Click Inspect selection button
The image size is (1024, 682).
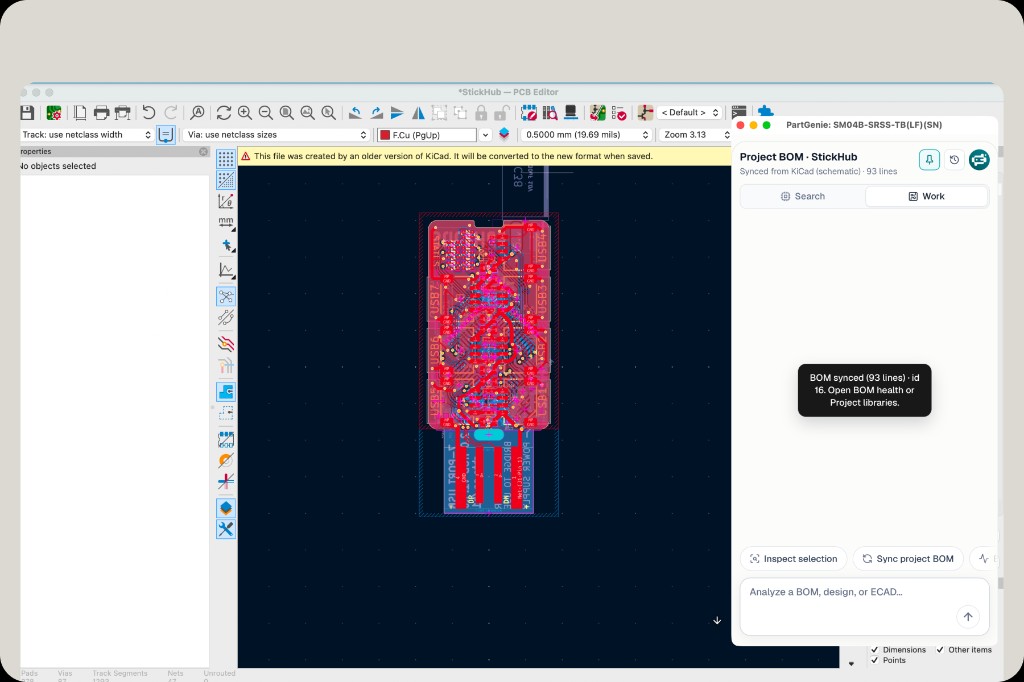click(793, 559)
